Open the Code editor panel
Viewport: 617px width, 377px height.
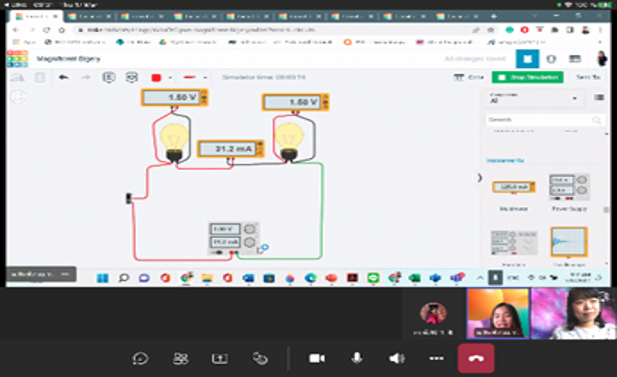click(469, 77)
